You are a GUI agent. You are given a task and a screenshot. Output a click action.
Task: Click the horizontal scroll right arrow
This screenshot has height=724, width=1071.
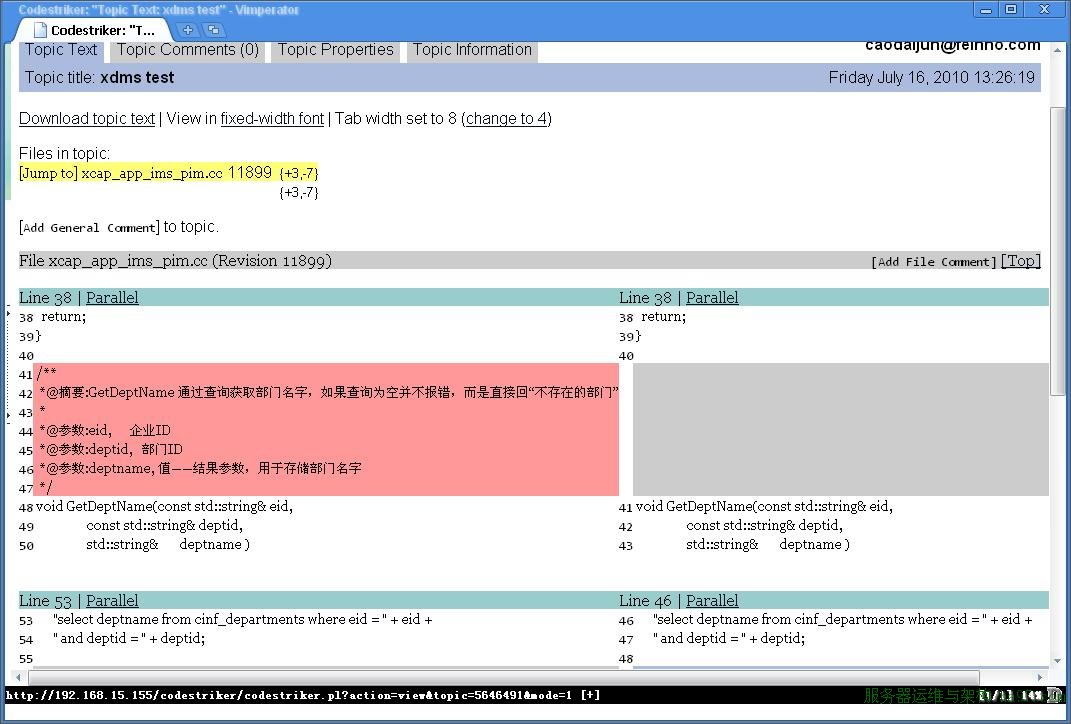1040,677
